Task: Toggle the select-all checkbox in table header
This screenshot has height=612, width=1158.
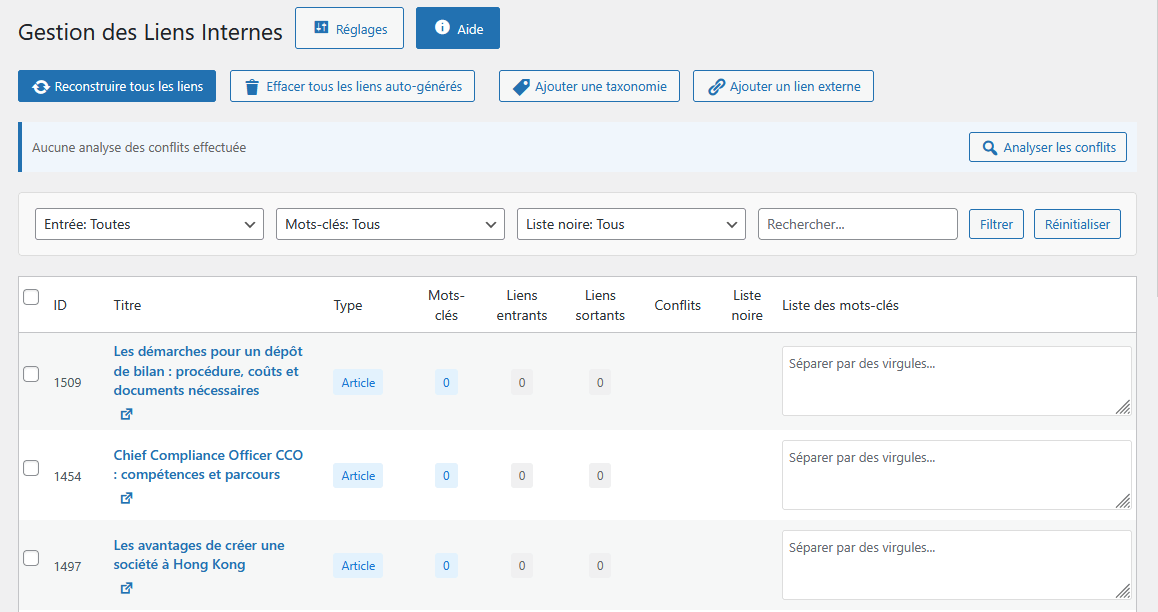Action: coord(31,297)
